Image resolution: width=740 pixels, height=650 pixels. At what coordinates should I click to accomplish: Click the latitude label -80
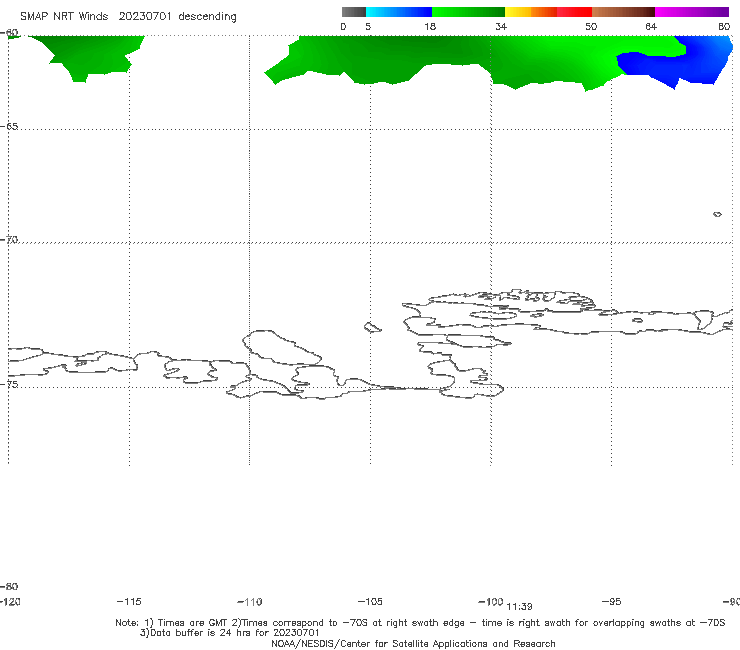point(9,586)
